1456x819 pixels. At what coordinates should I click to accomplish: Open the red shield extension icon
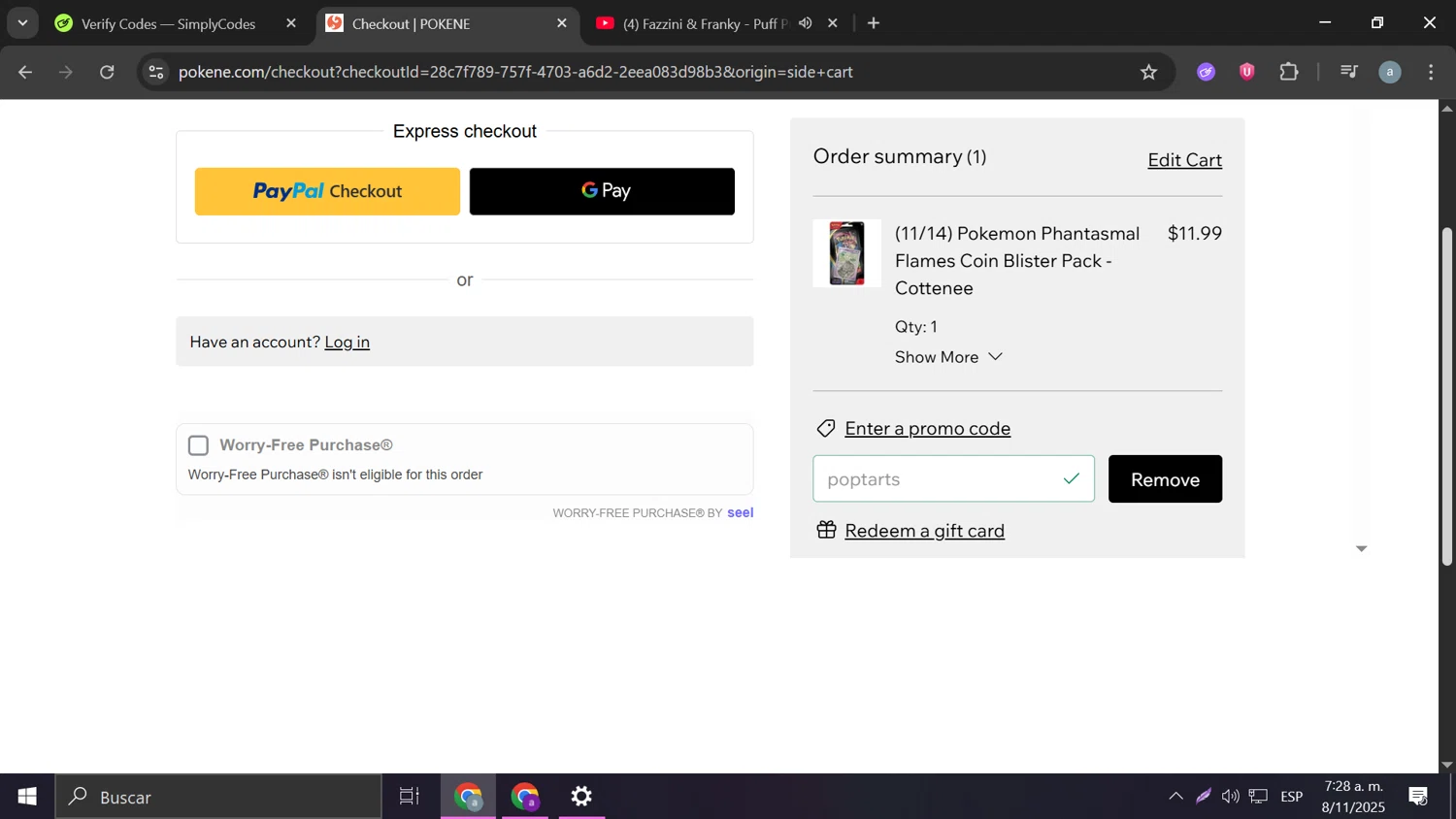pos(1247,72)
